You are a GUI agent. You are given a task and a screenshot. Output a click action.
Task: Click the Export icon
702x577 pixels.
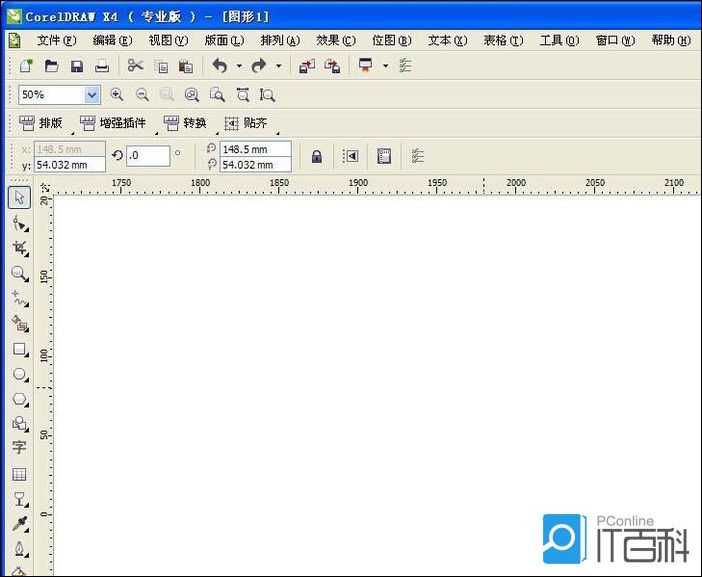click(x=332, y=66)
